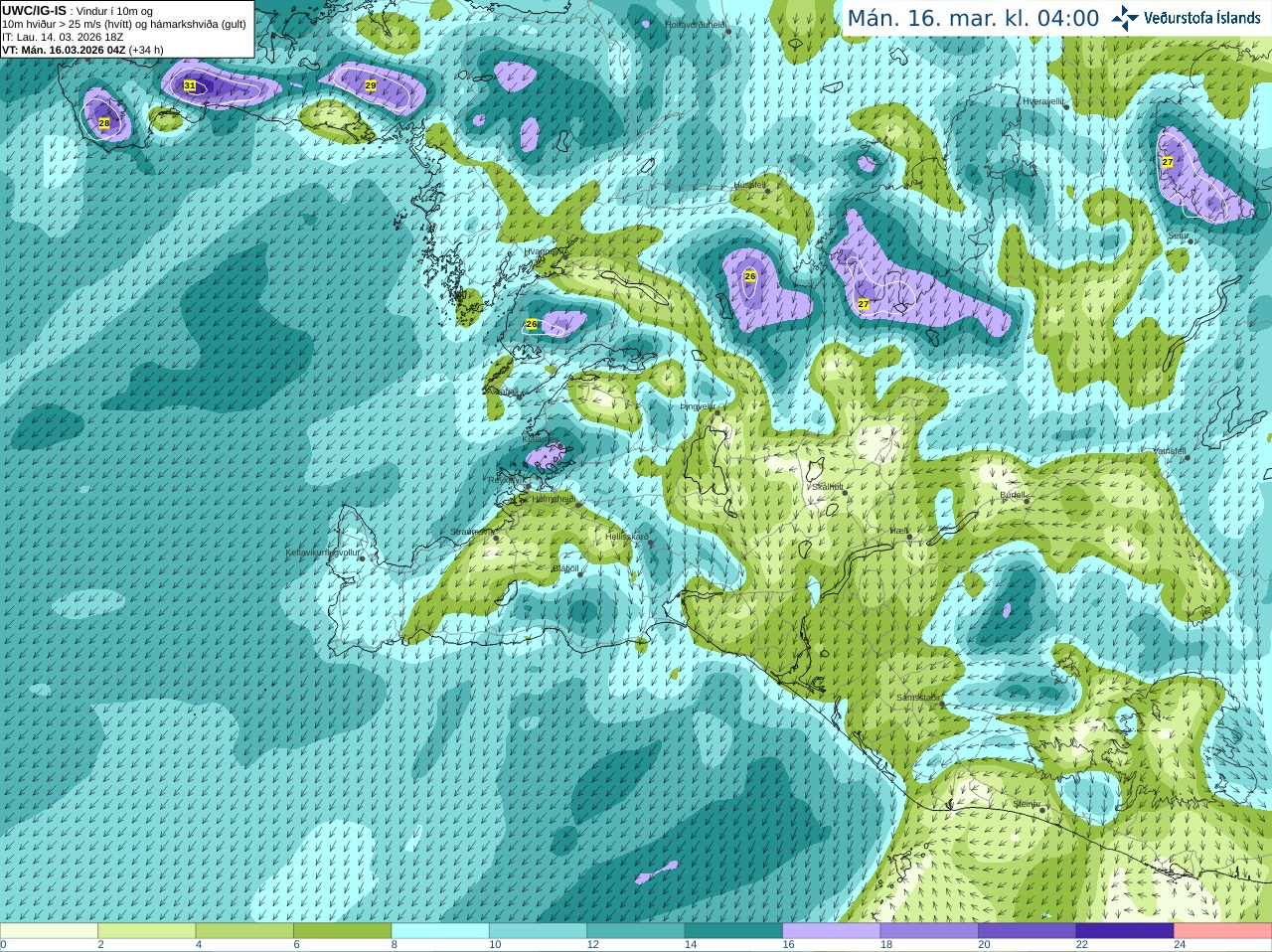The height and width of the screenshot is (952, 1272).
Task: Pick the 20–22 m/s violet legend swatch
Action: click(x=1028, y=931)
